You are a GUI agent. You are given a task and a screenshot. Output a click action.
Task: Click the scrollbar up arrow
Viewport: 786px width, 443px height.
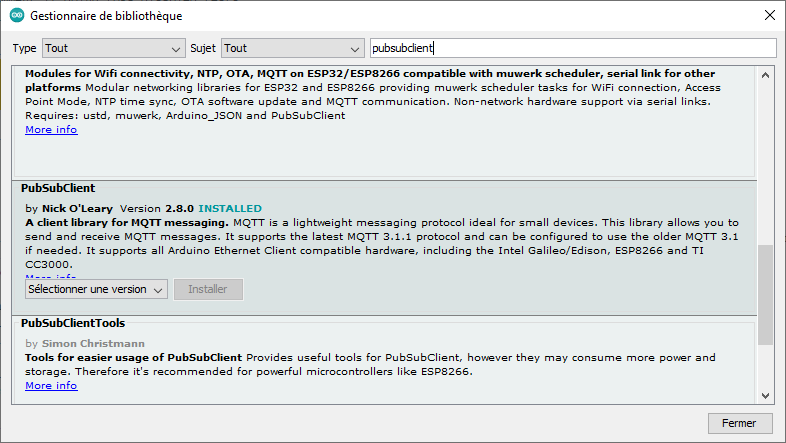pos(766,76)
